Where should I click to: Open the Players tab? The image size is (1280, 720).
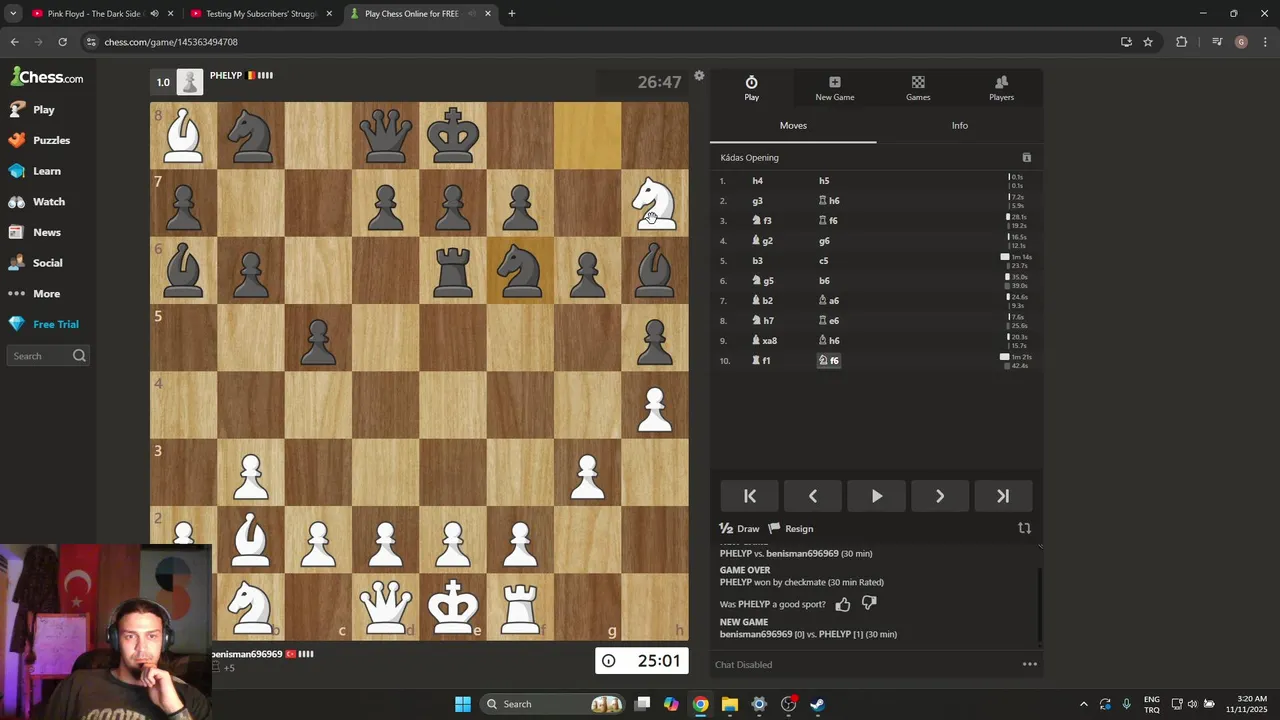tap(1001, 88)
